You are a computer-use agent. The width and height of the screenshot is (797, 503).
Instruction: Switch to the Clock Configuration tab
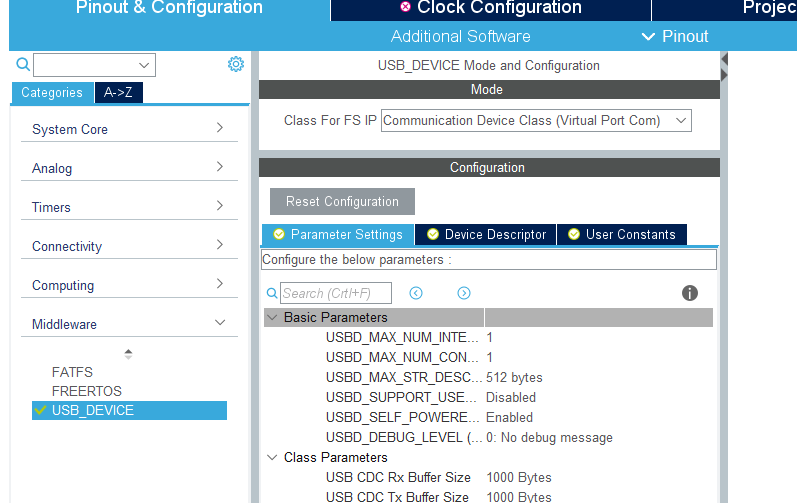(491, 8)
